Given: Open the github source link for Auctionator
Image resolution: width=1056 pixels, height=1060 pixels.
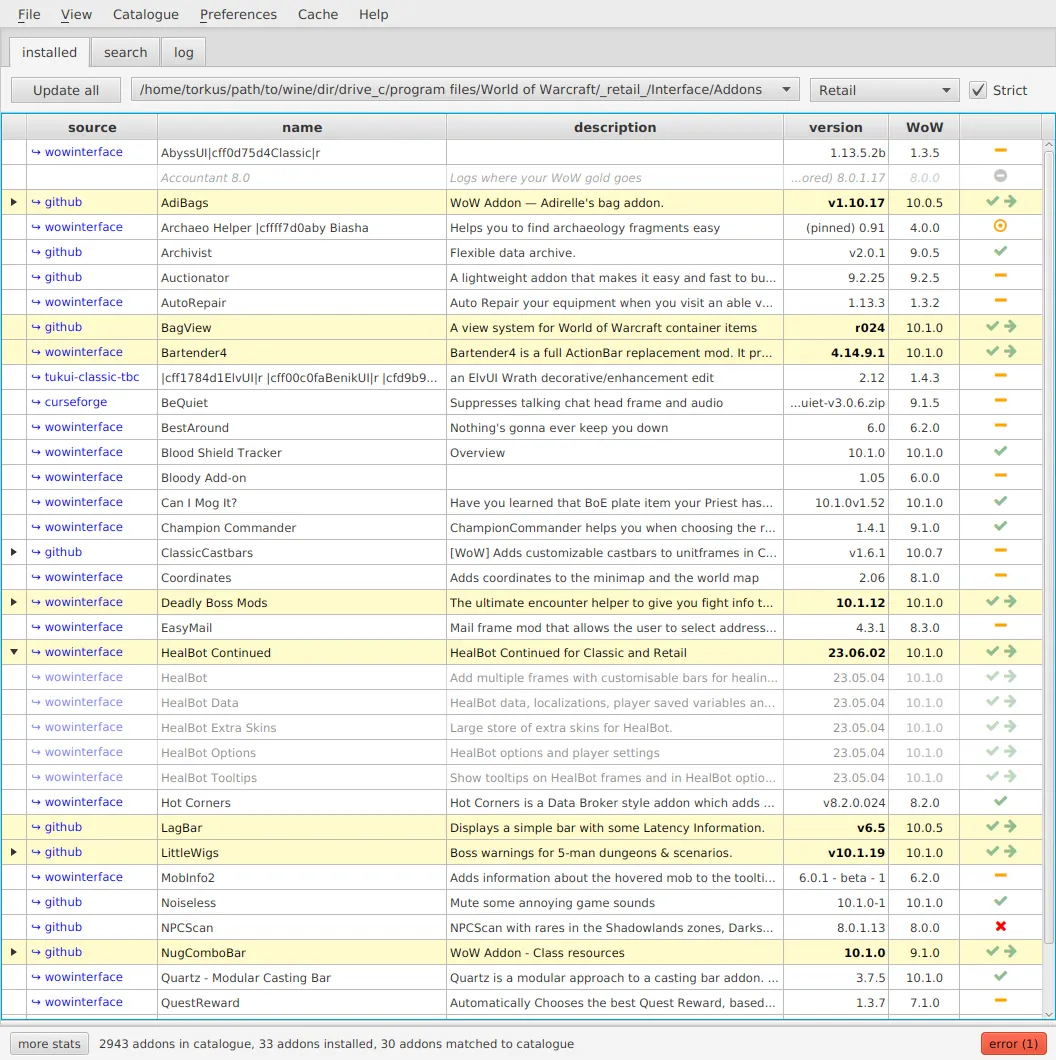Looking at the screenshot, I should tap(63, 276).
